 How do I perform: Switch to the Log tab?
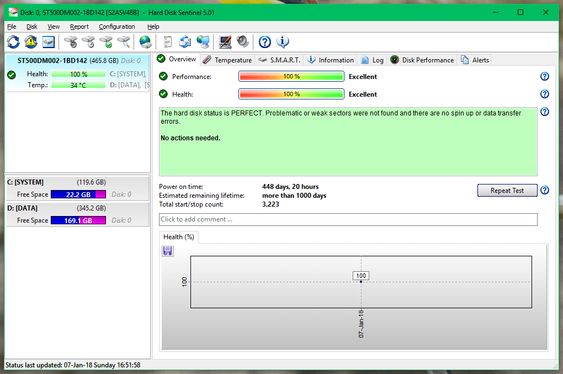pyautogui.click(x=372, y=60)
